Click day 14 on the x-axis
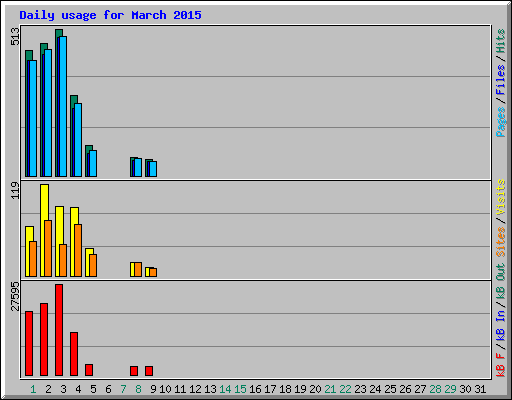Image resolution: width=512 pixels, height=400 pixels. coord(225,389)
